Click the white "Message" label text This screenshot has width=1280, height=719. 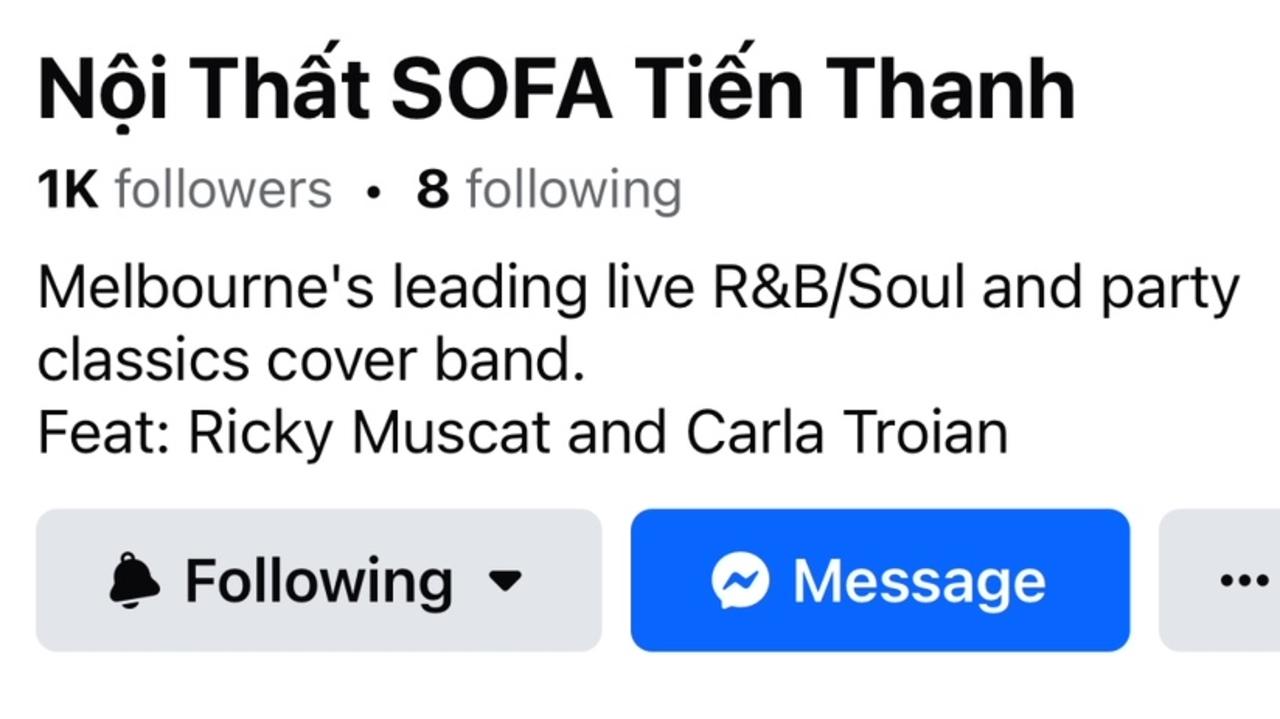pos(919,581)
